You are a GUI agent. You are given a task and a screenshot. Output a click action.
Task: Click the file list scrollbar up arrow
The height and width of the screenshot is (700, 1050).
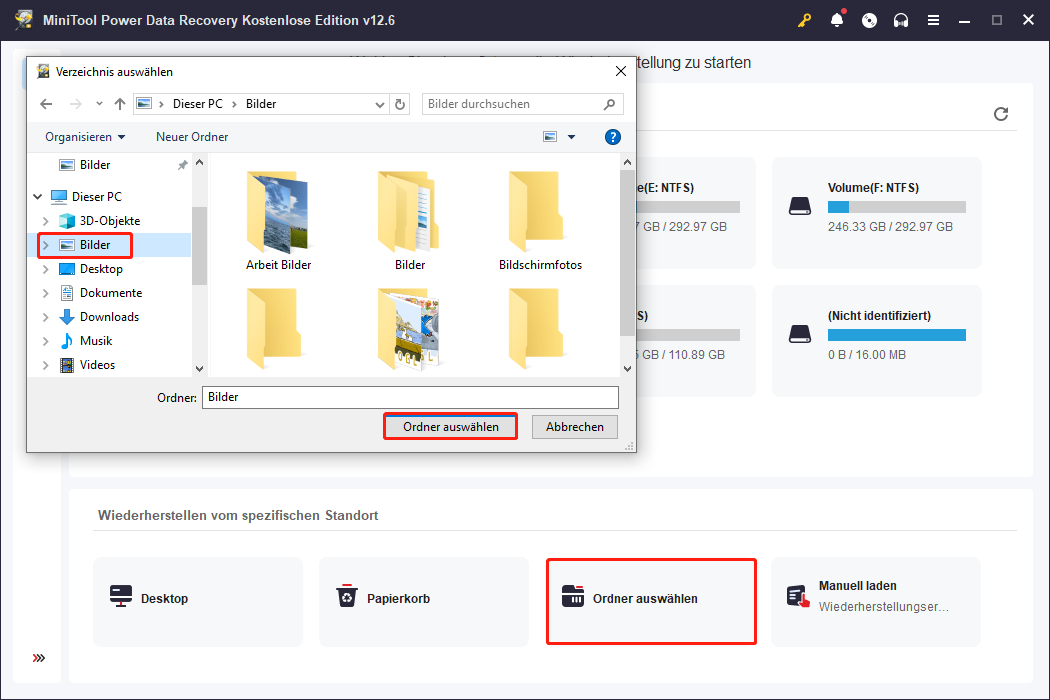pos(627,162)
